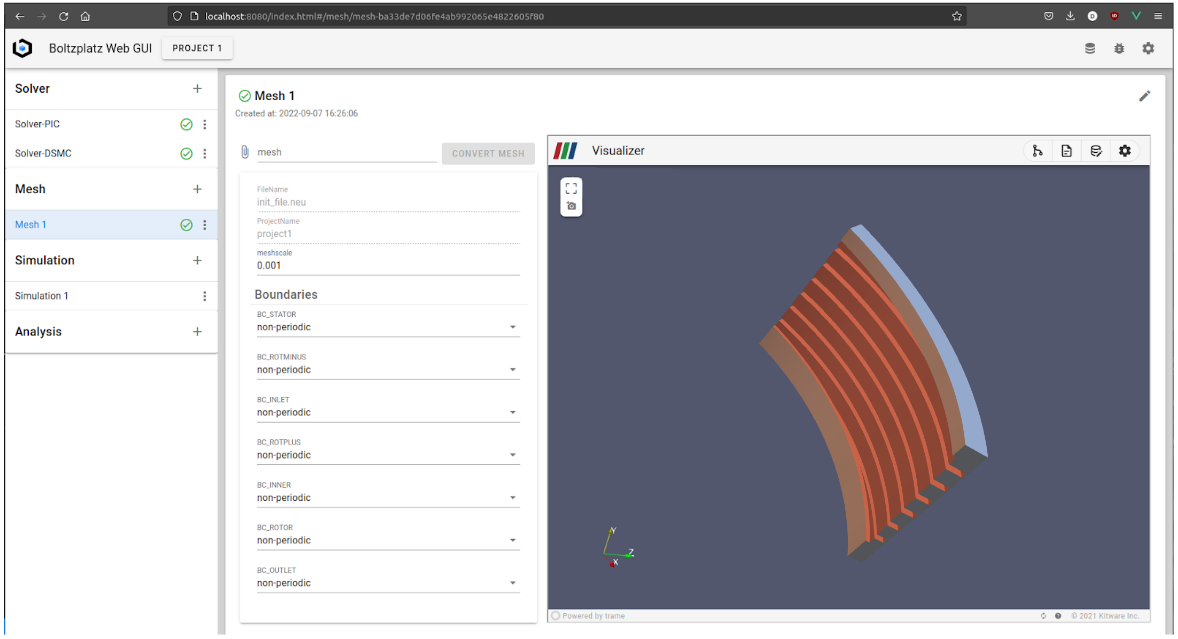Click the layers icon in the top bar

tap(1089, 47)
